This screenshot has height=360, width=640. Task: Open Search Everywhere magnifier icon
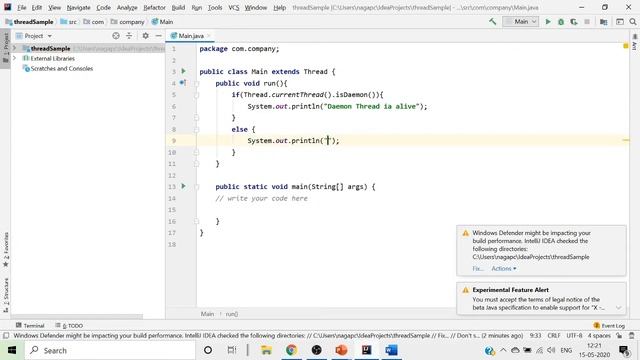(x=633, y=22)
